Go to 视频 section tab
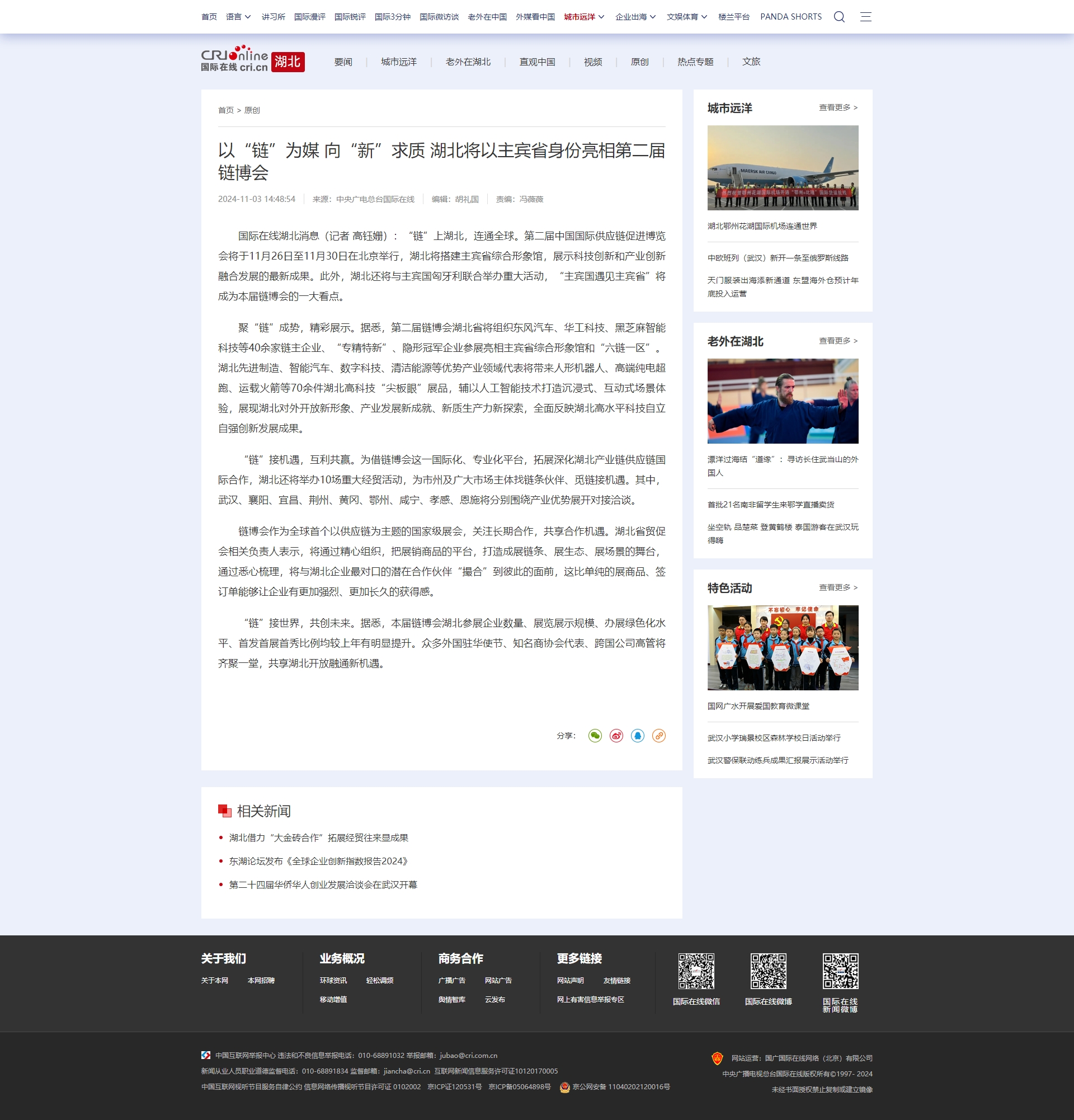 click(593, 62)
